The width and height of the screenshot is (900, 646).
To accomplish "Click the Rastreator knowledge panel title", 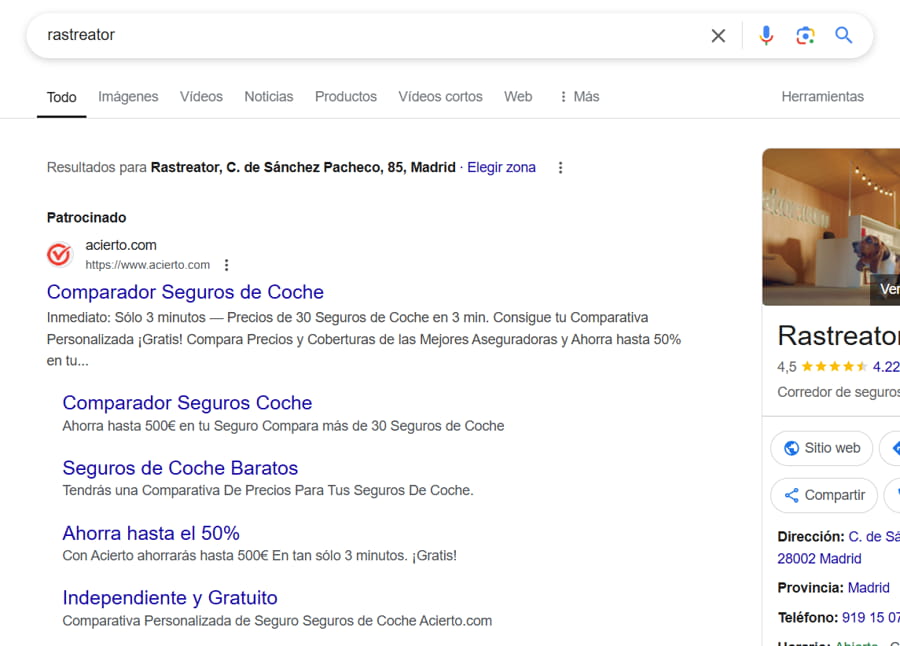I will [839, 335].
